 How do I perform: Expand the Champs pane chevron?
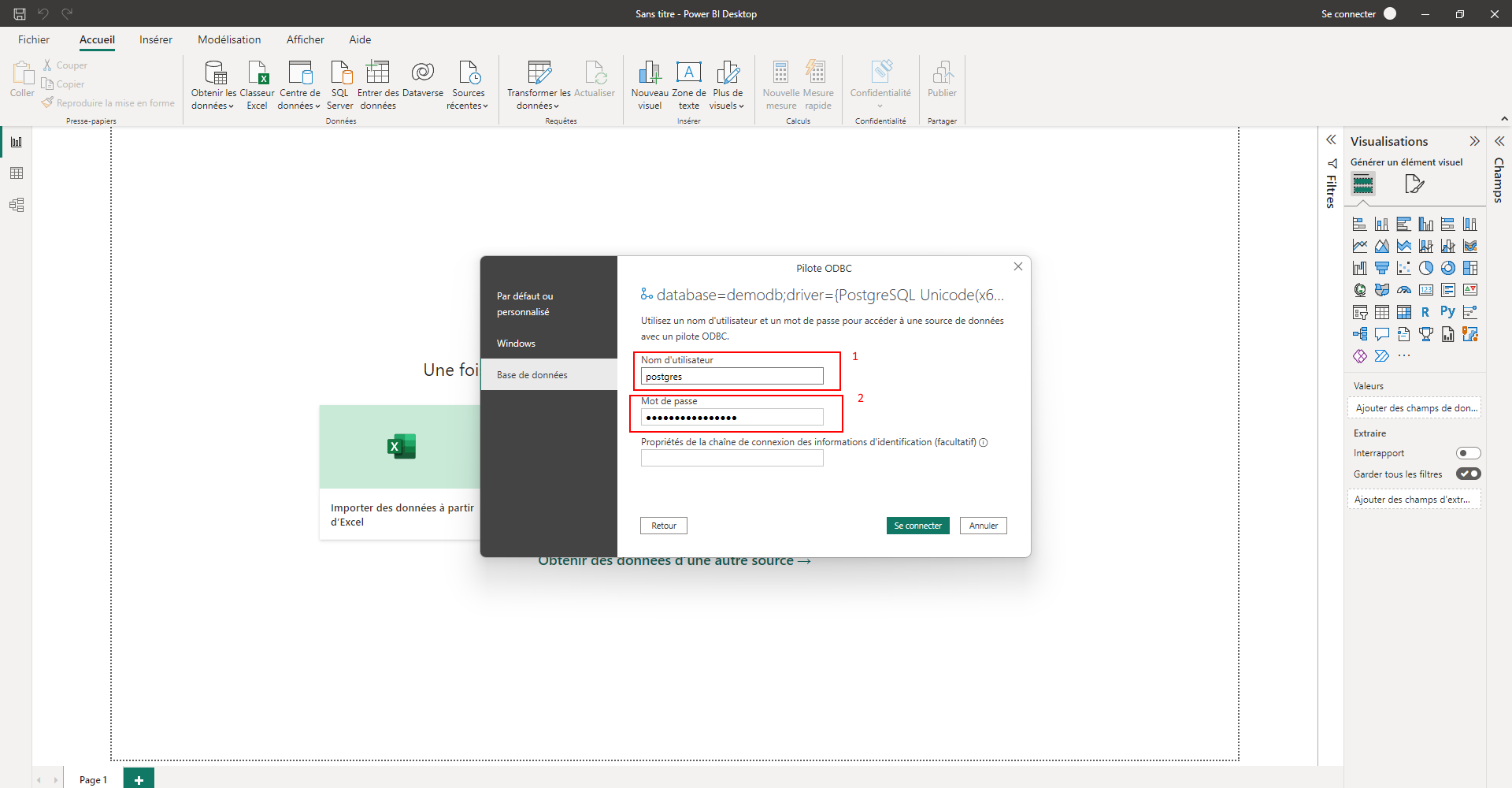(x=1499, y=141)
